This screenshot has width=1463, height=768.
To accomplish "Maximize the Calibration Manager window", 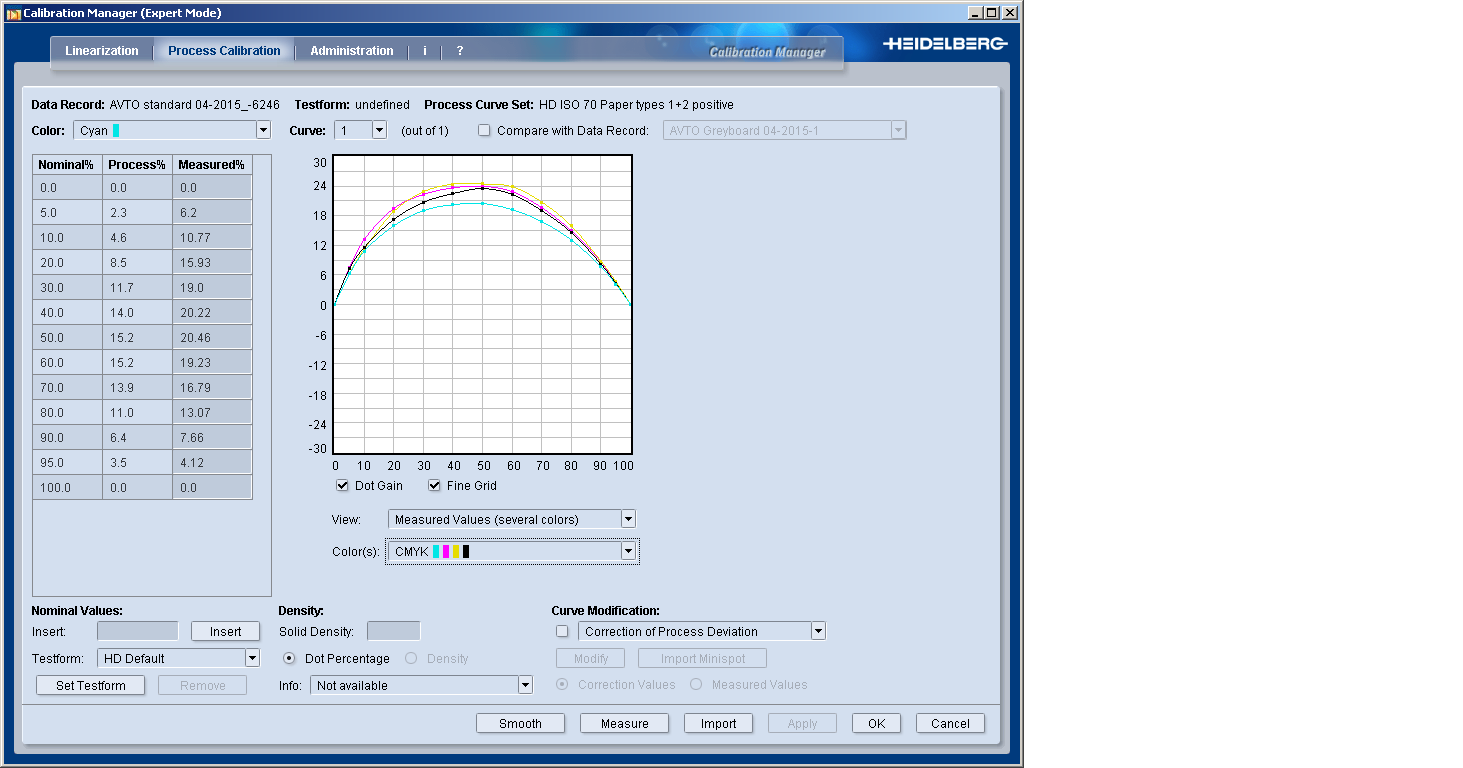I will click(x=992, y=13).
